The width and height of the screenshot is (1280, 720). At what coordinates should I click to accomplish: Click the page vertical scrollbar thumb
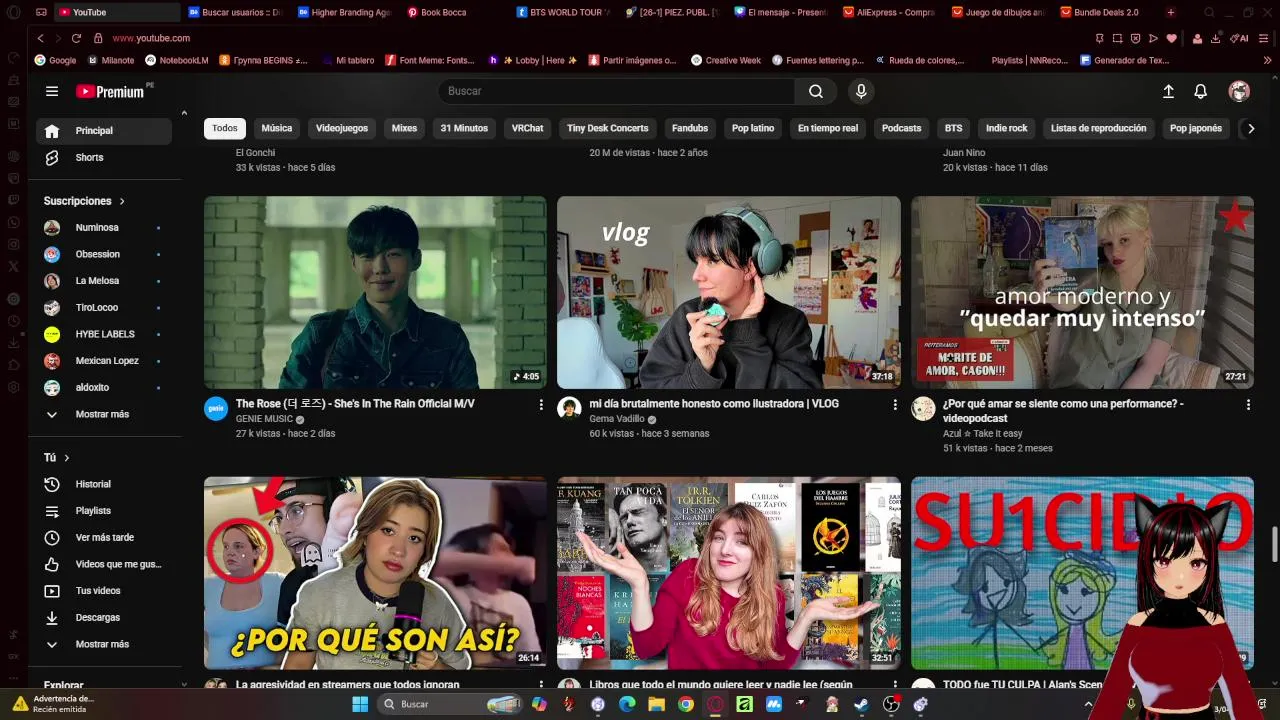[x=1274, y=545]
